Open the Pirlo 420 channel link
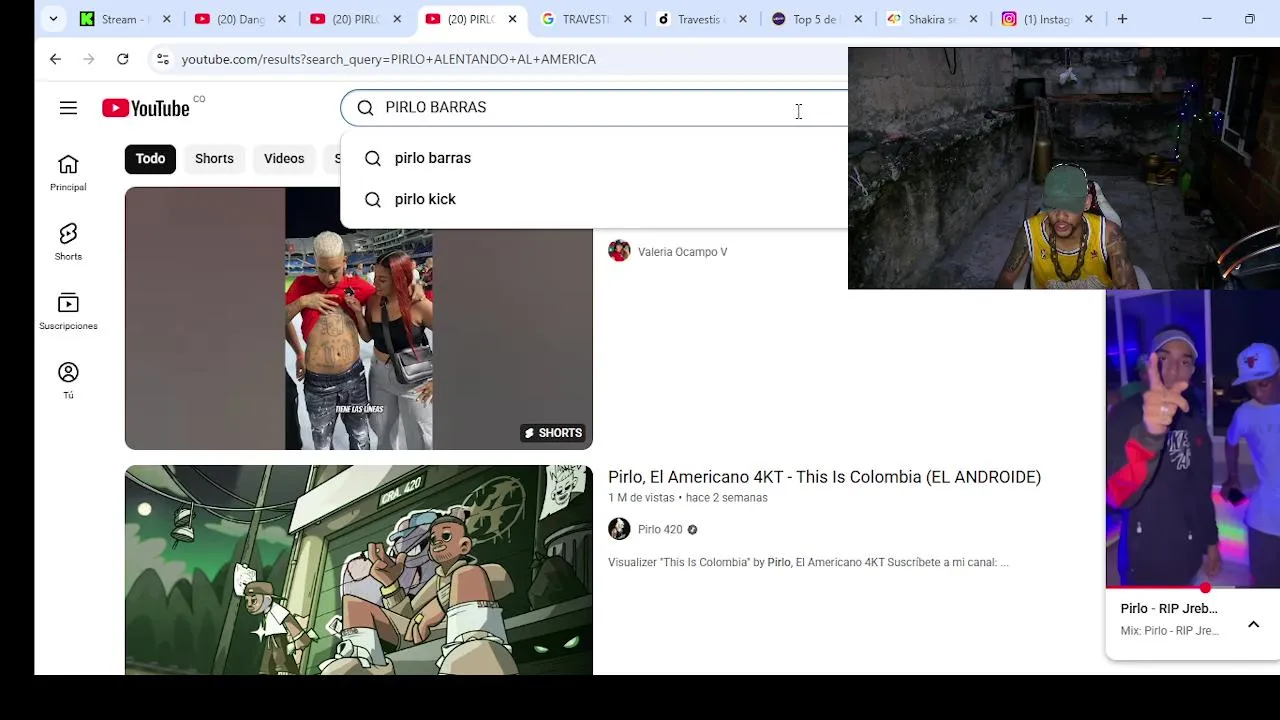This screenshot has height=720, width=1280. [660, 530]
